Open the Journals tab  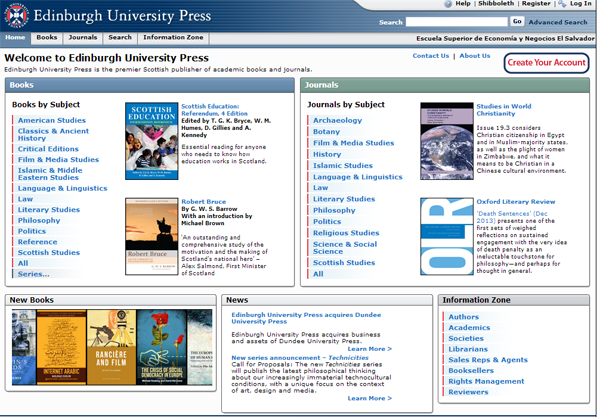[x=83, y=37]
